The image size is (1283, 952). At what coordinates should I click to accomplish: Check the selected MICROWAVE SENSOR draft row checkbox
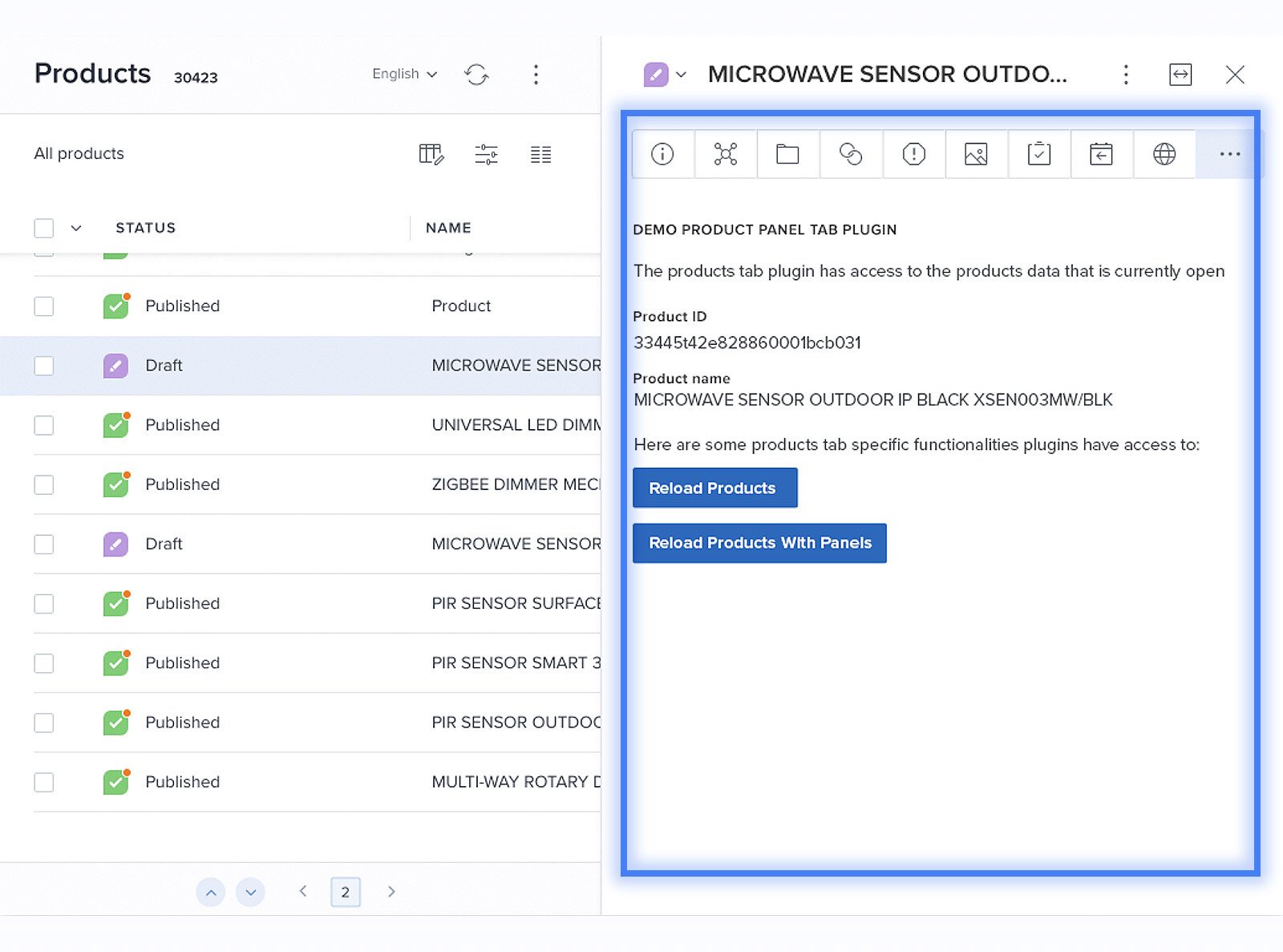pos(44,366)
